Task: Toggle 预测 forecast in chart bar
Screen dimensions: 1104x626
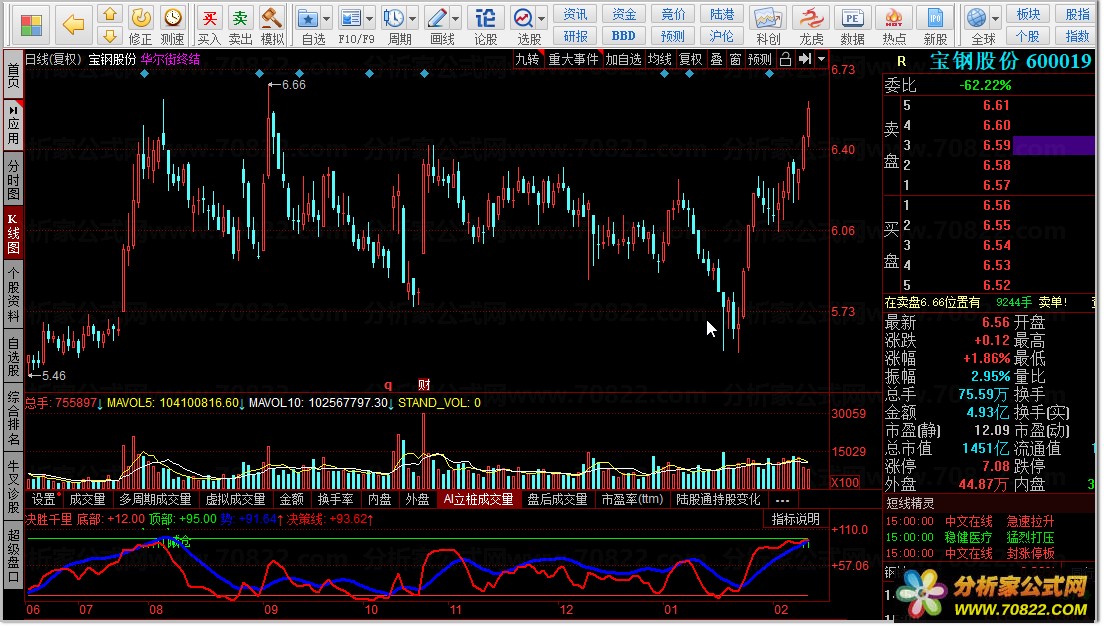Action: (x=760, y=60)
